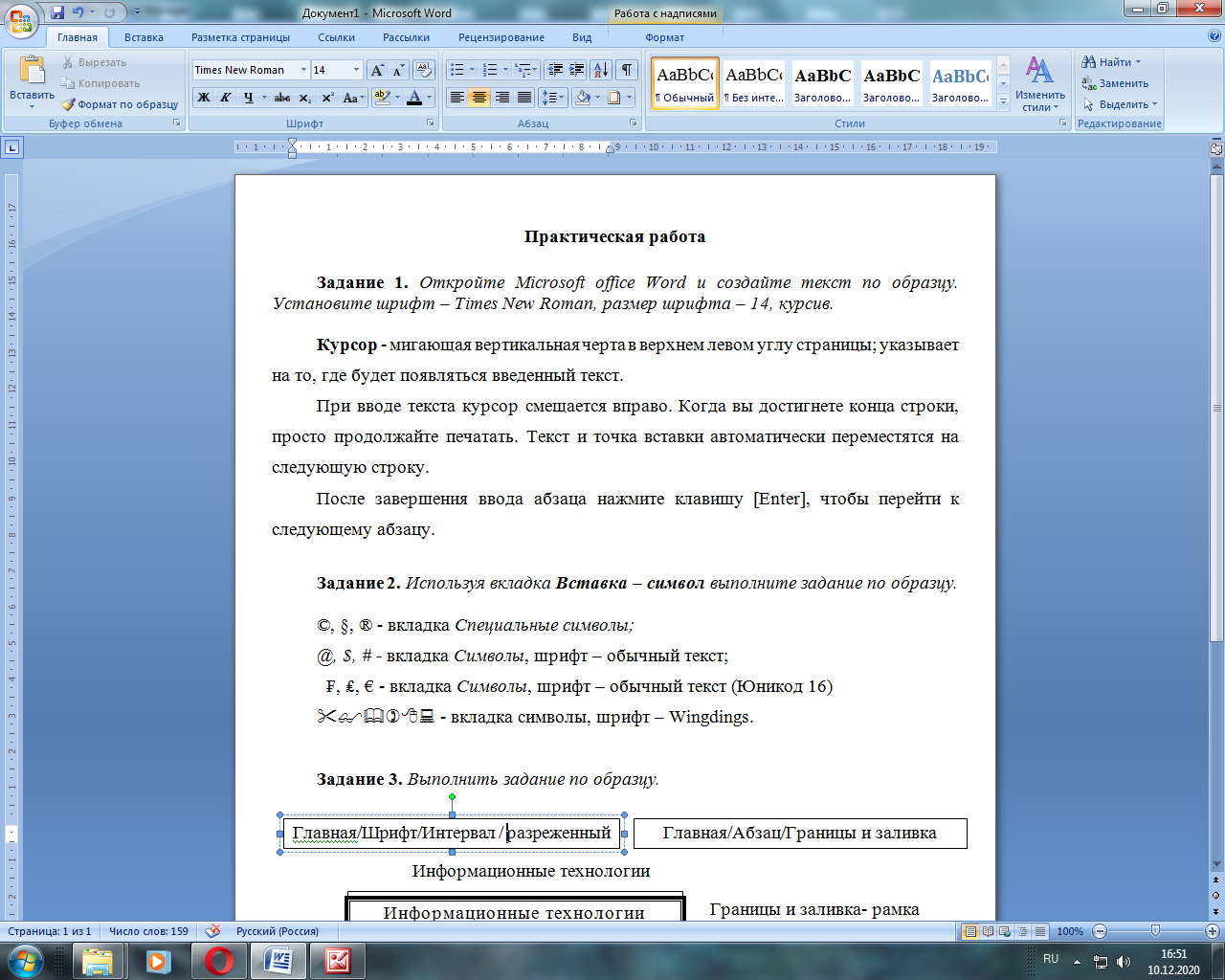
Task: Adjust the zoom slider handle
Action: point(1156,931)
